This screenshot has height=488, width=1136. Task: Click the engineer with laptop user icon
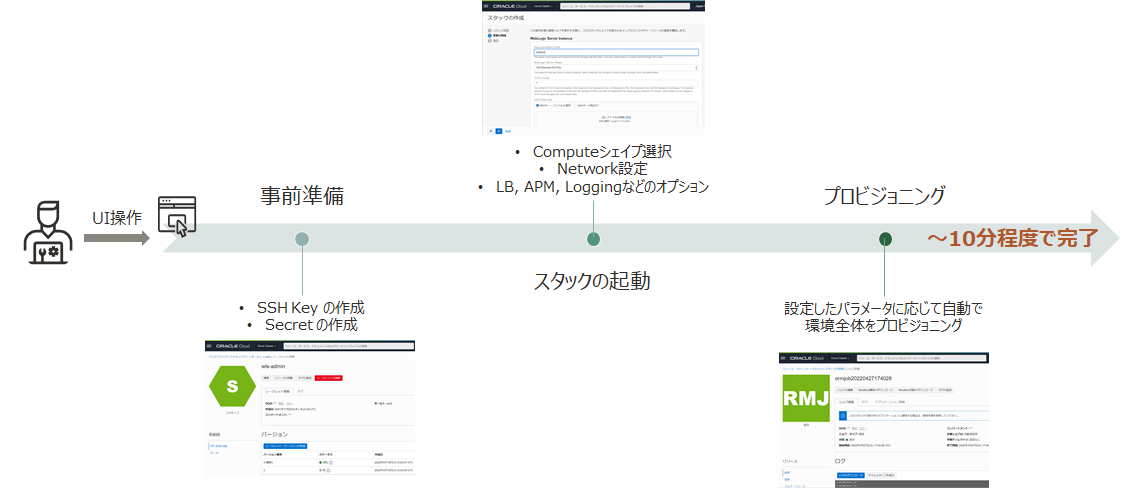point(49,232)
